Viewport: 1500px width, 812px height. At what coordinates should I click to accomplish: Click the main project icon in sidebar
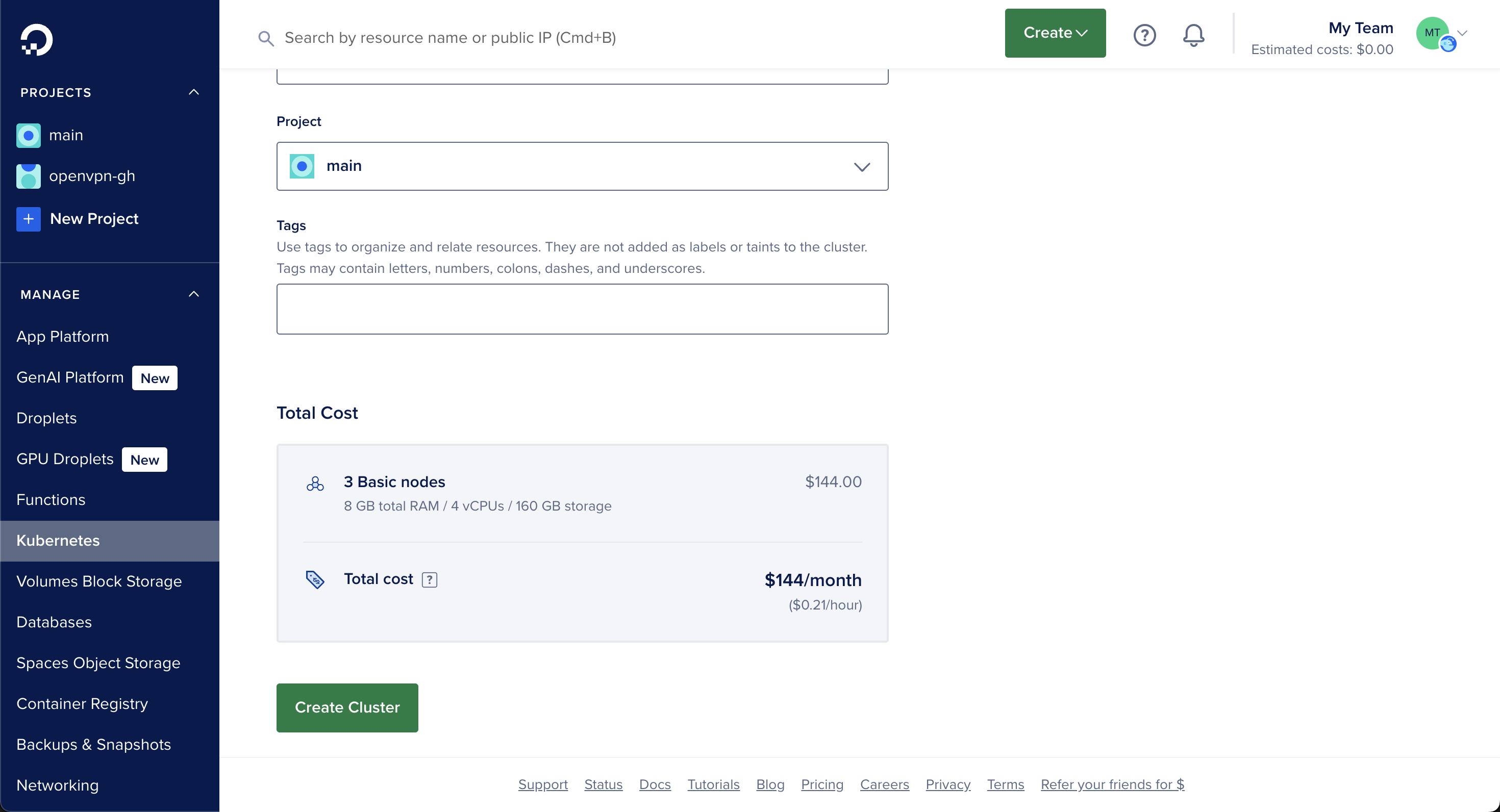(28, 135)
